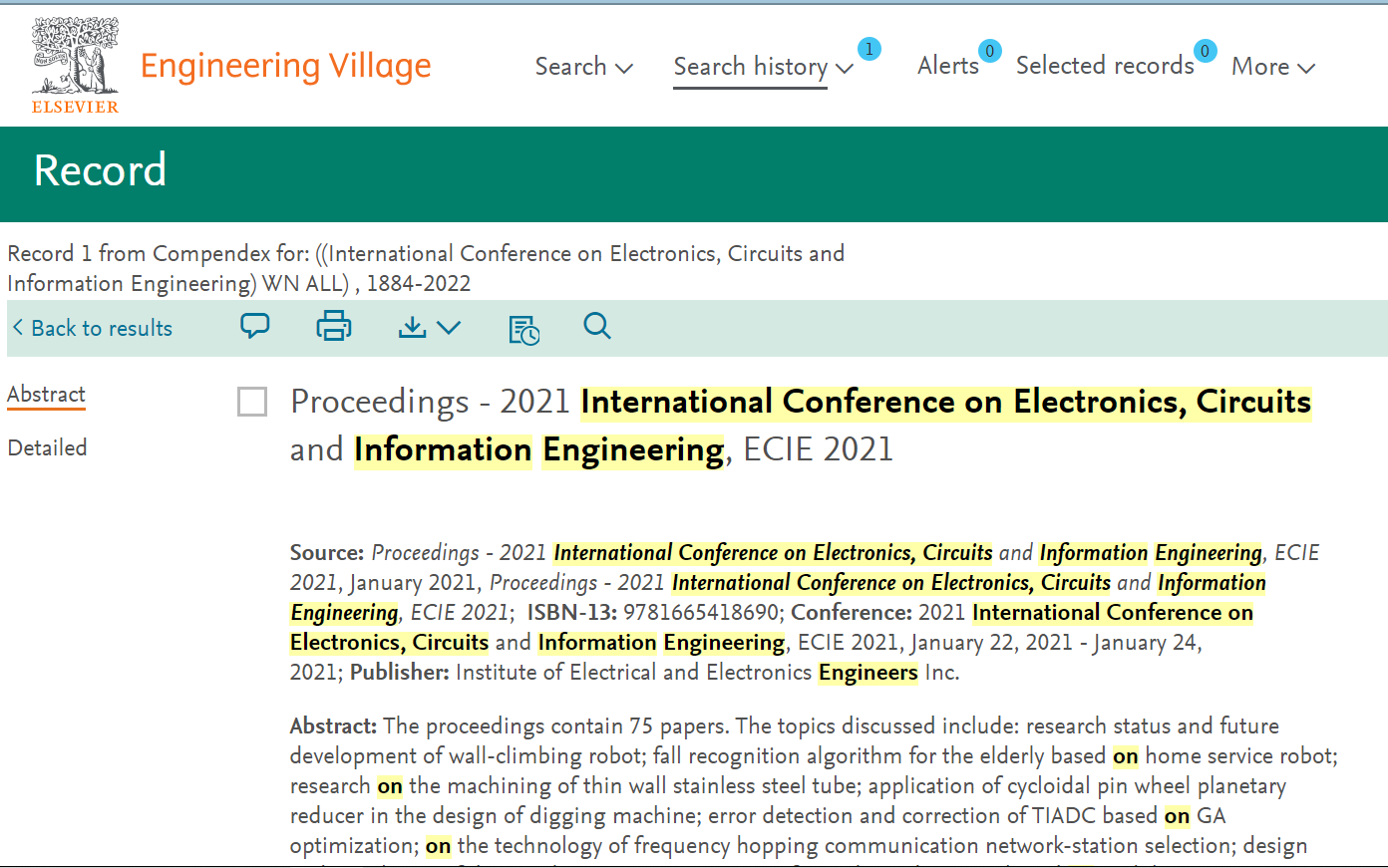Open the Engineering Village home link
Image resolution: width=1388 pixels, height=868 pixels.
coord(285,66)
